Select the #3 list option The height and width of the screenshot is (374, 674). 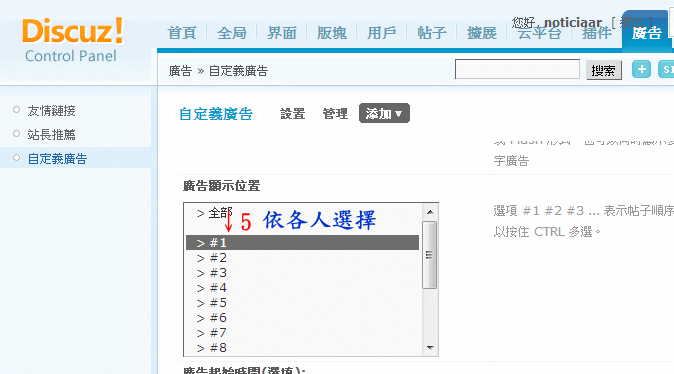point(303,273)
